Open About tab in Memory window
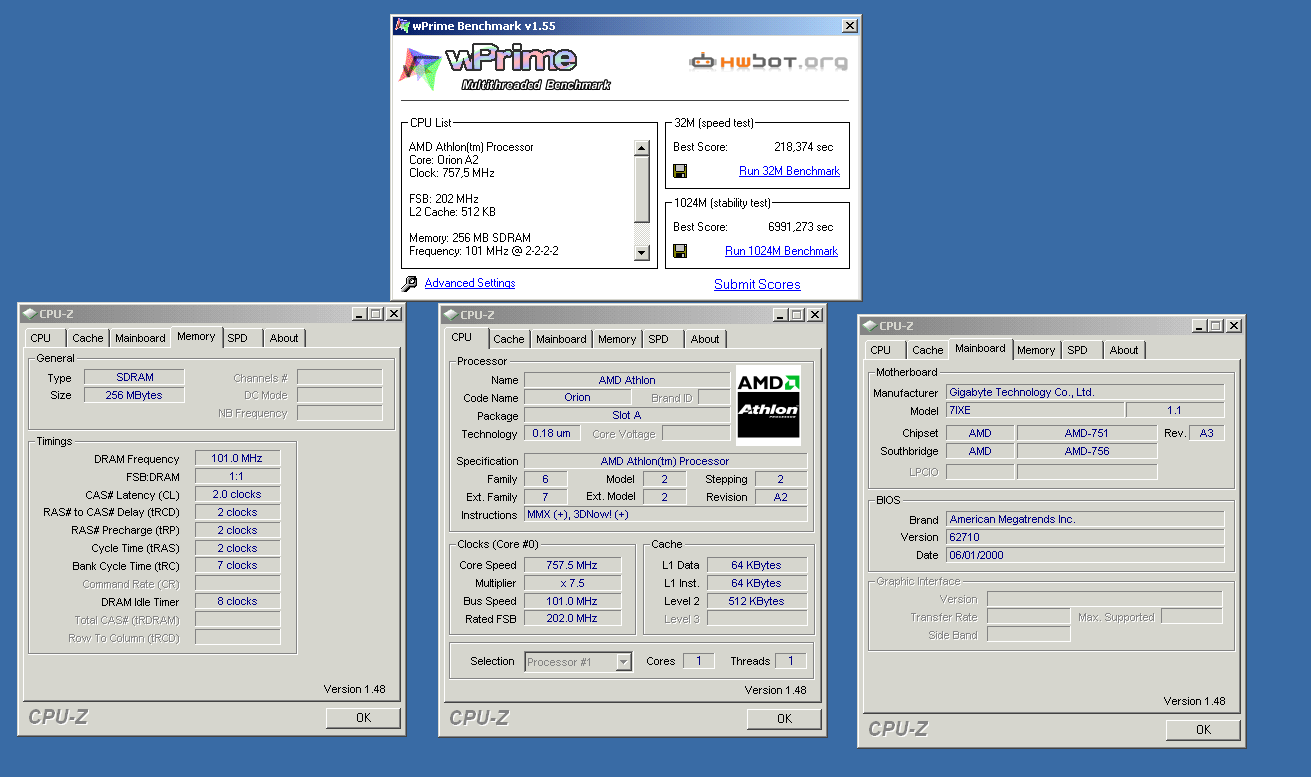This screenshot has height=777, width=1311. coord(284,338)
